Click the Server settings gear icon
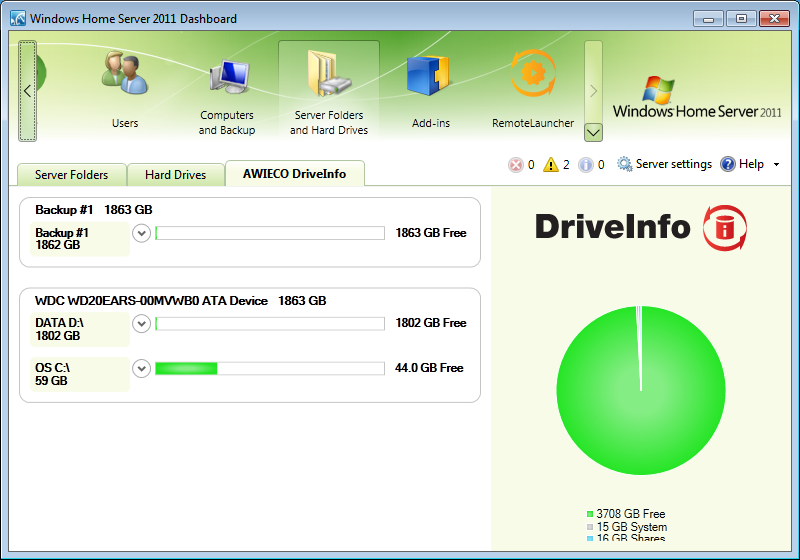Viewport: 800px width, 560px height. pos(624,164)
